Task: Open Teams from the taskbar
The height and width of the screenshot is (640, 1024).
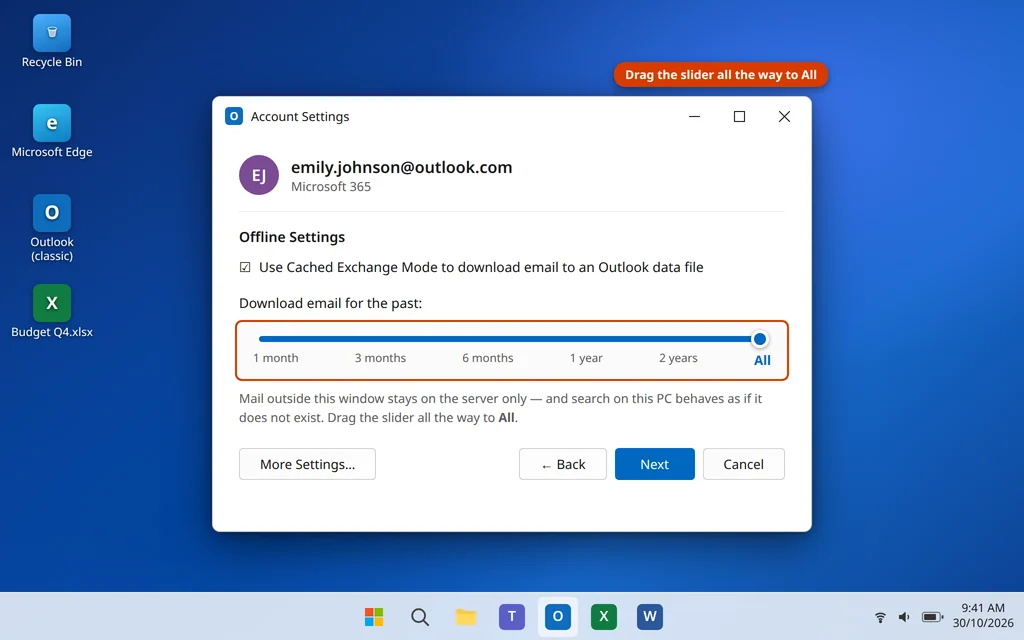Action: pos(512,616)
